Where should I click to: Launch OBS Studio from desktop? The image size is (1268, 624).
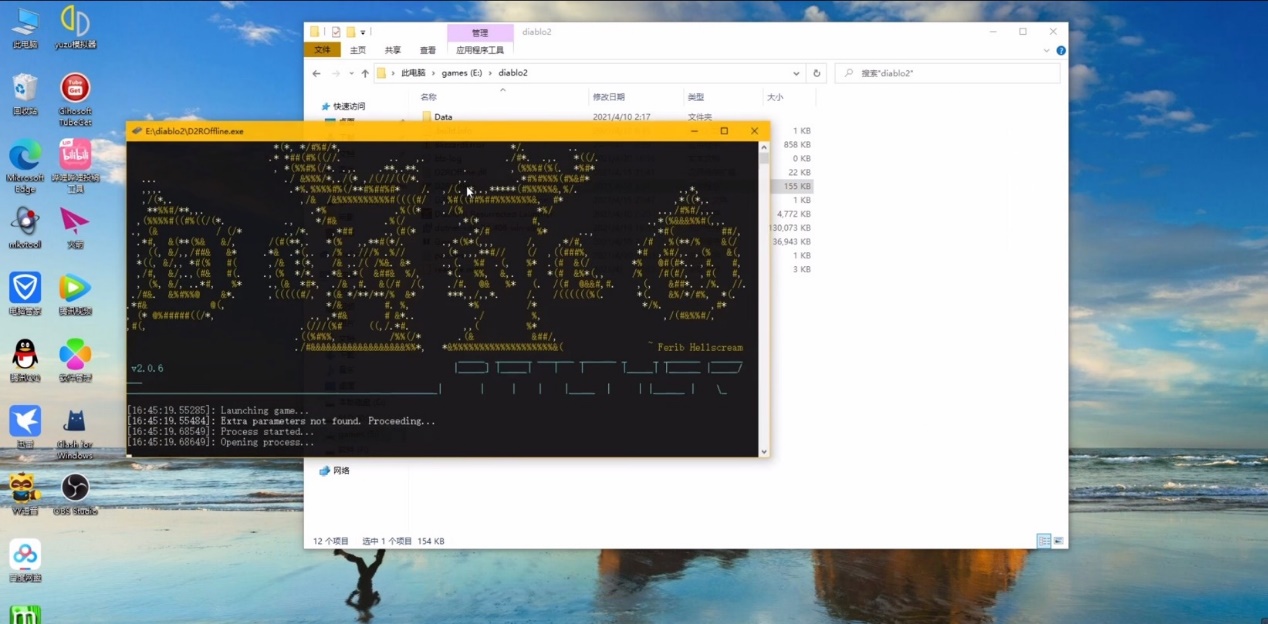[75, 494]
